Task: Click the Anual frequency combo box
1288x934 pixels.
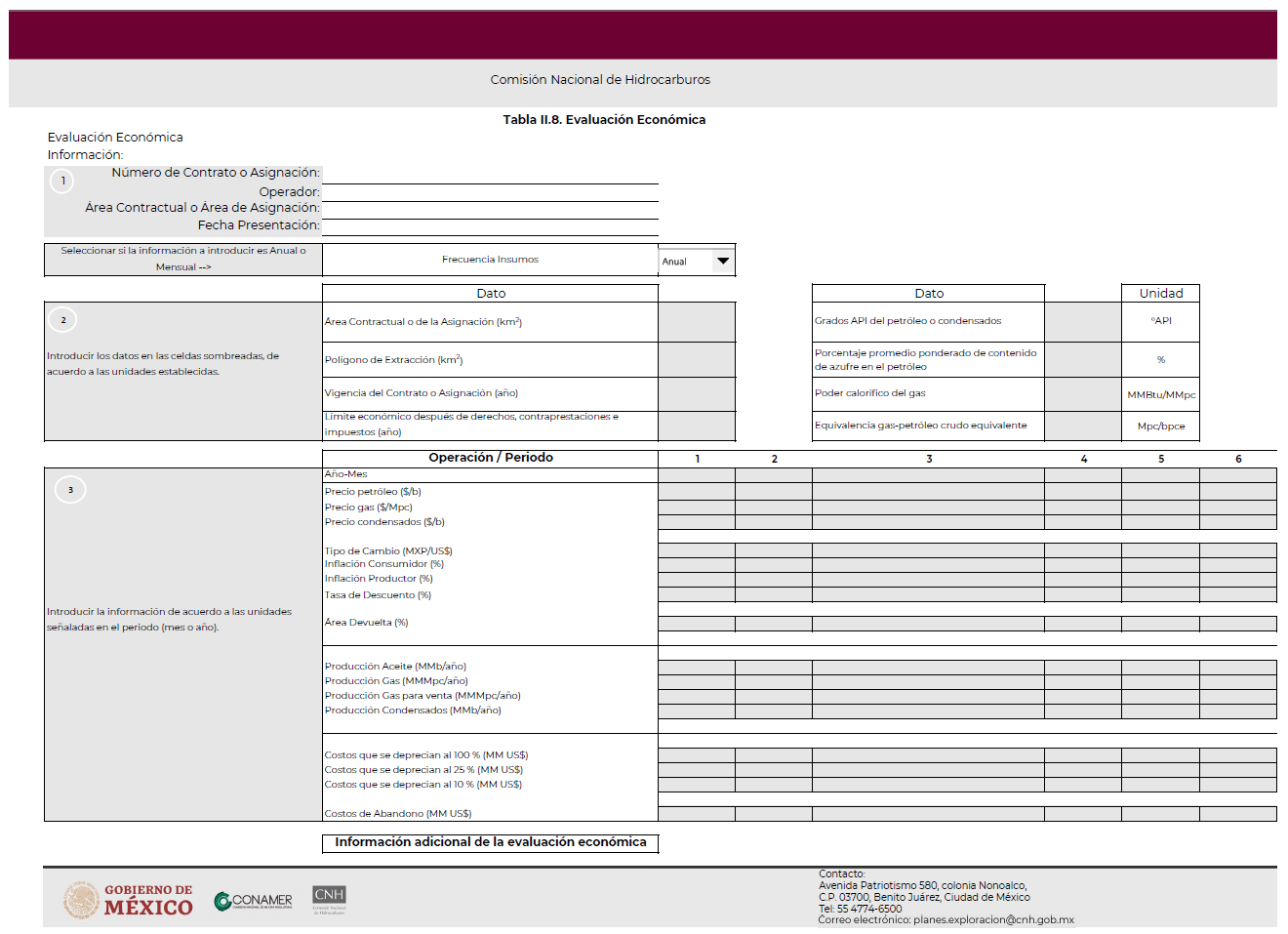Action: pyautogui.click(x=686, y=262)
